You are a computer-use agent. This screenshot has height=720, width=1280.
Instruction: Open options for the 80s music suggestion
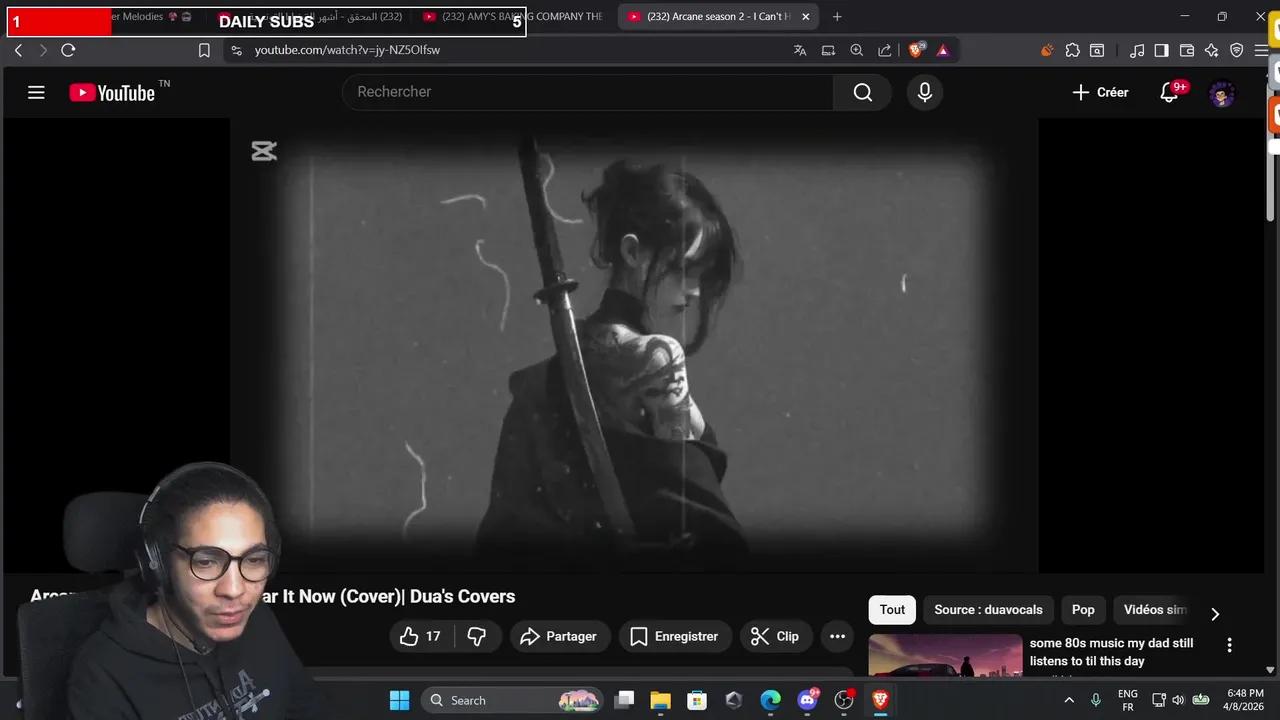[x=1229, y=645]
